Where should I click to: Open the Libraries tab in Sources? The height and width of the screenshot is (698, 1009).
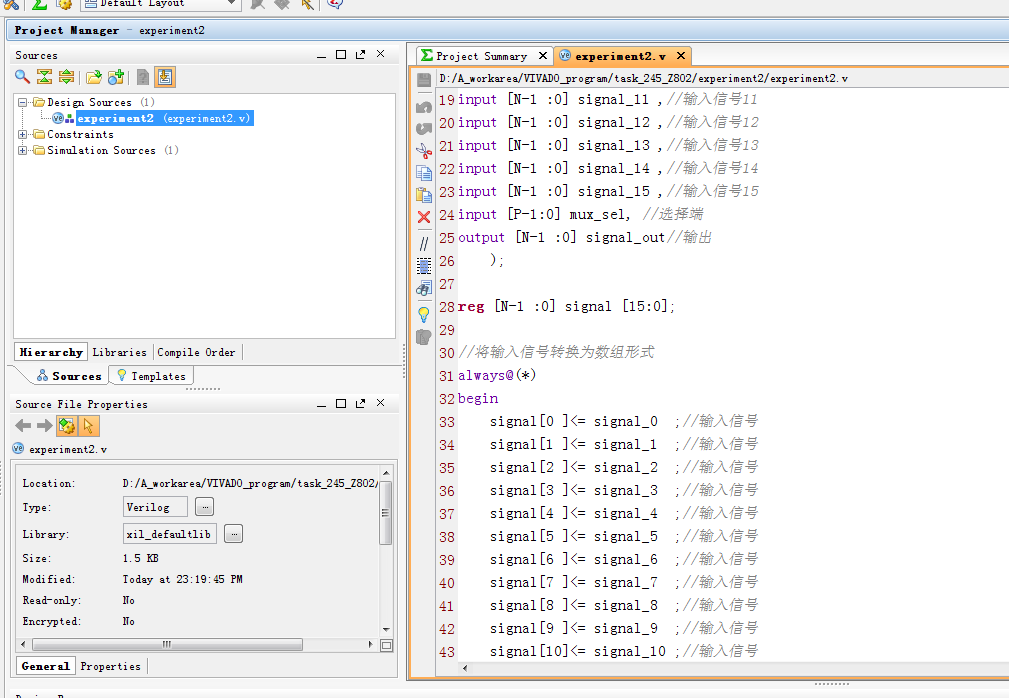tap(120, 353)
